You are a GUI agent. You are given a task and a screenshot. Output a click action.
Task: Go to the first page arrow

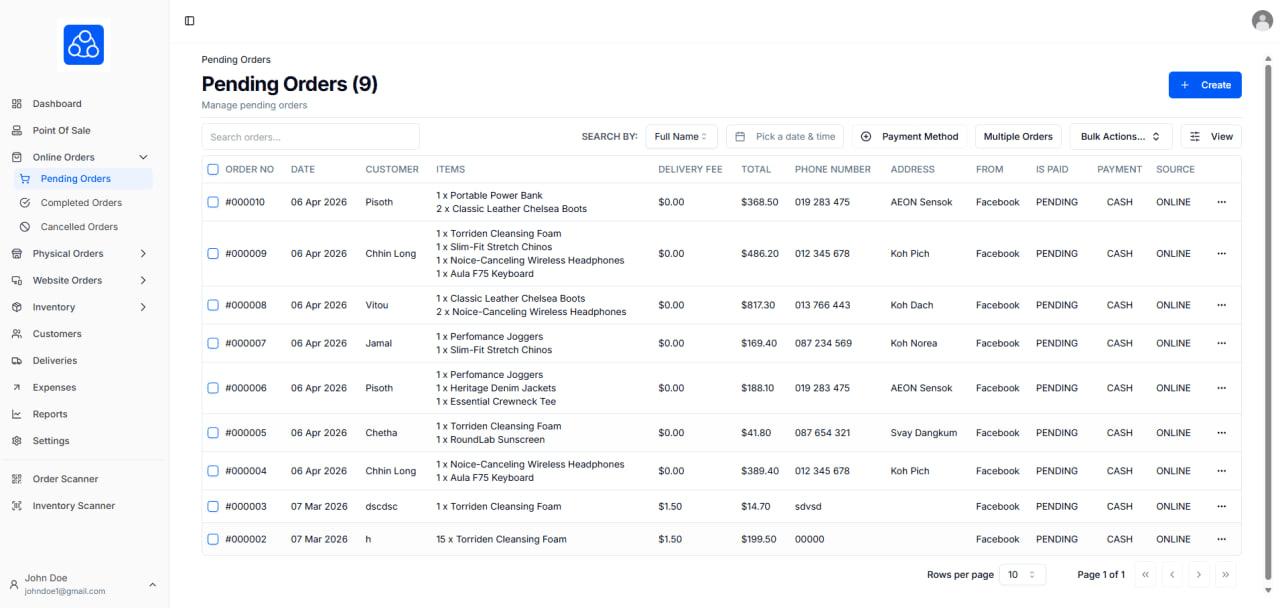[x=1146, y=575]
